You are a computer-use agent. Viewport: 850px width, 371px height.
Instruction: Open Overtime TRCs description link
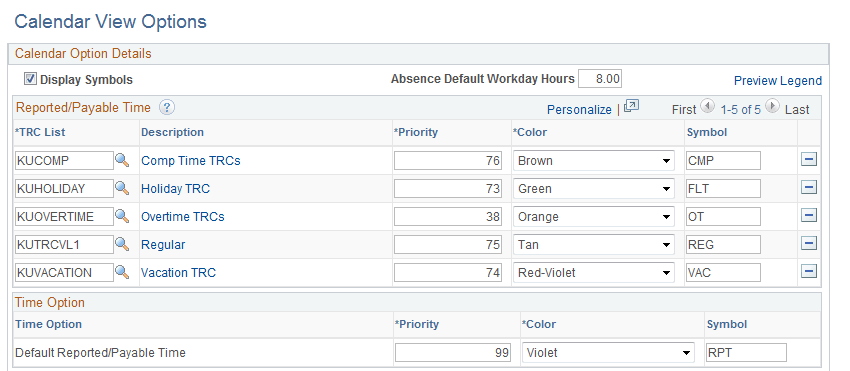(183, 217)
